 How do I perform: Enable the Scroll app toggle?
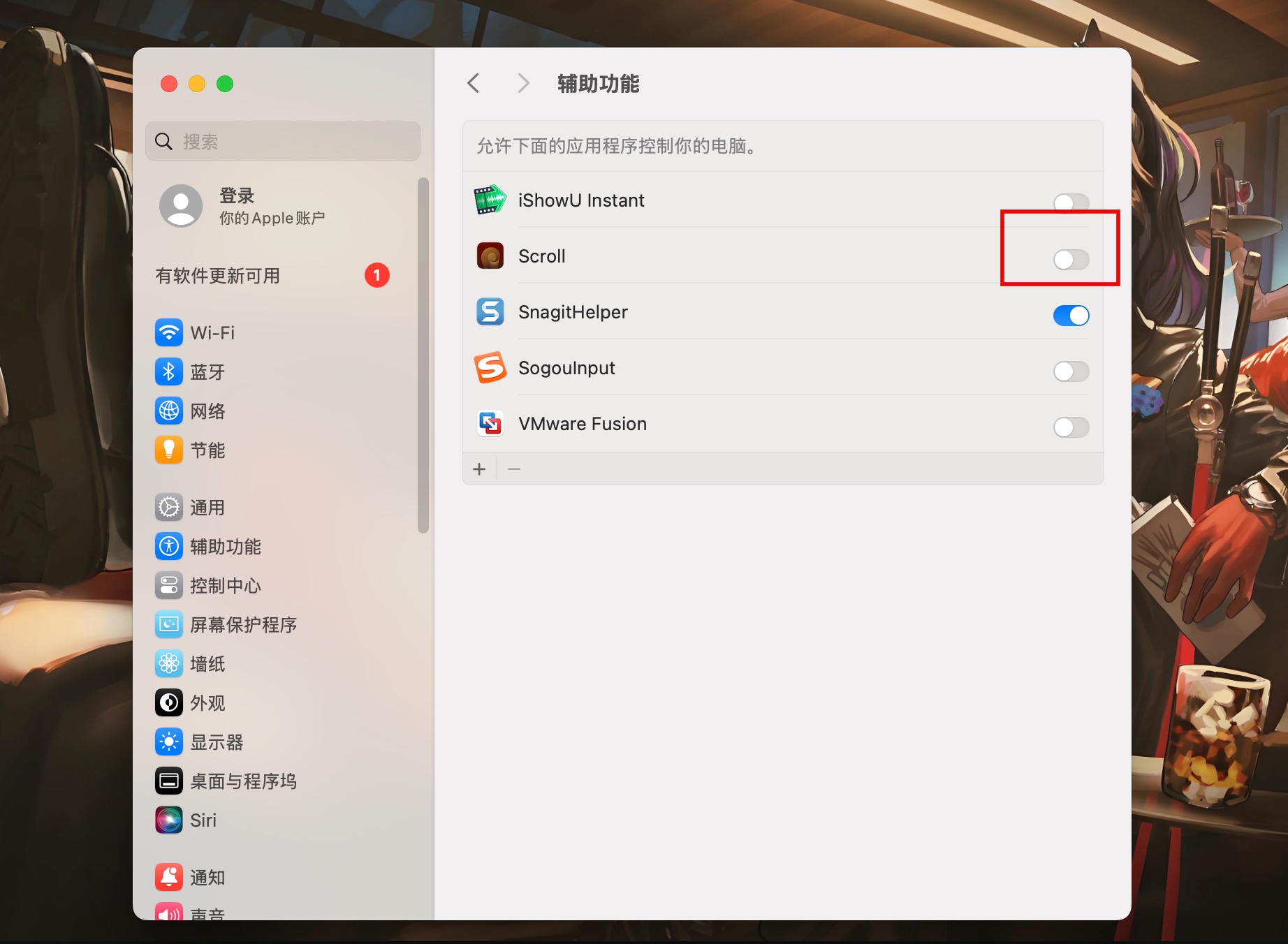pyautogui.click(x=1071, y=260)
